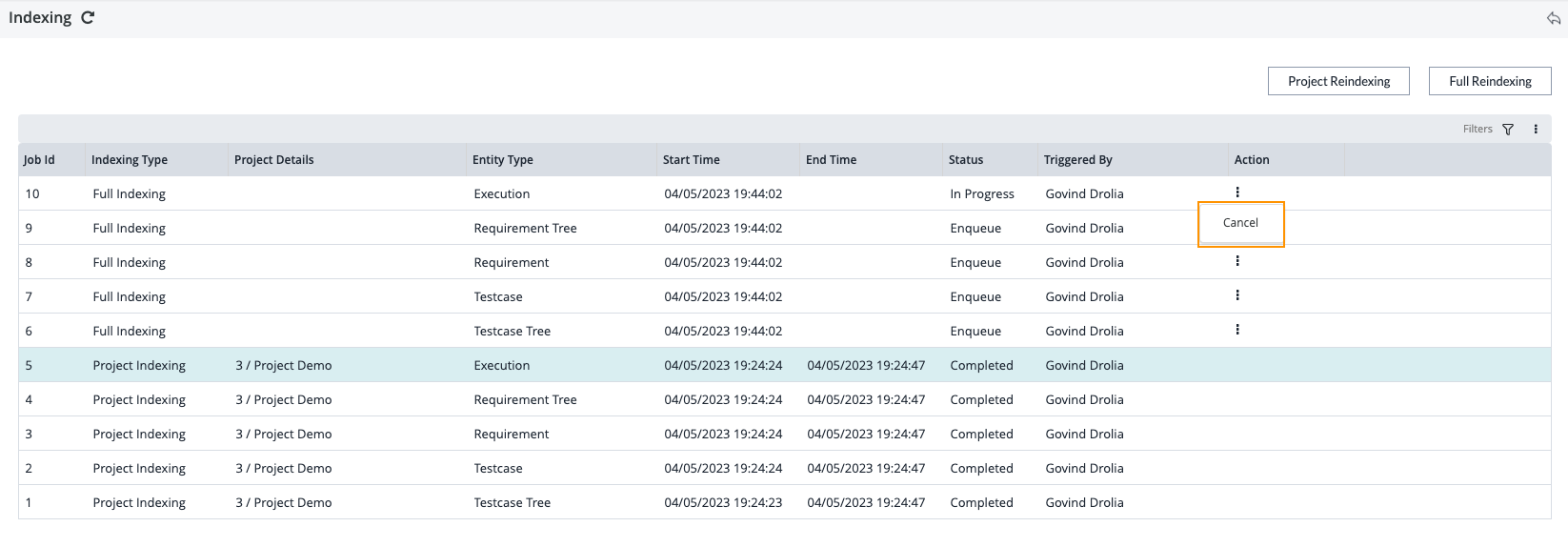This screenshot has height=547, width=1568.
Task: Sort by the Indexing Type column header
Action: coord(130,160)
